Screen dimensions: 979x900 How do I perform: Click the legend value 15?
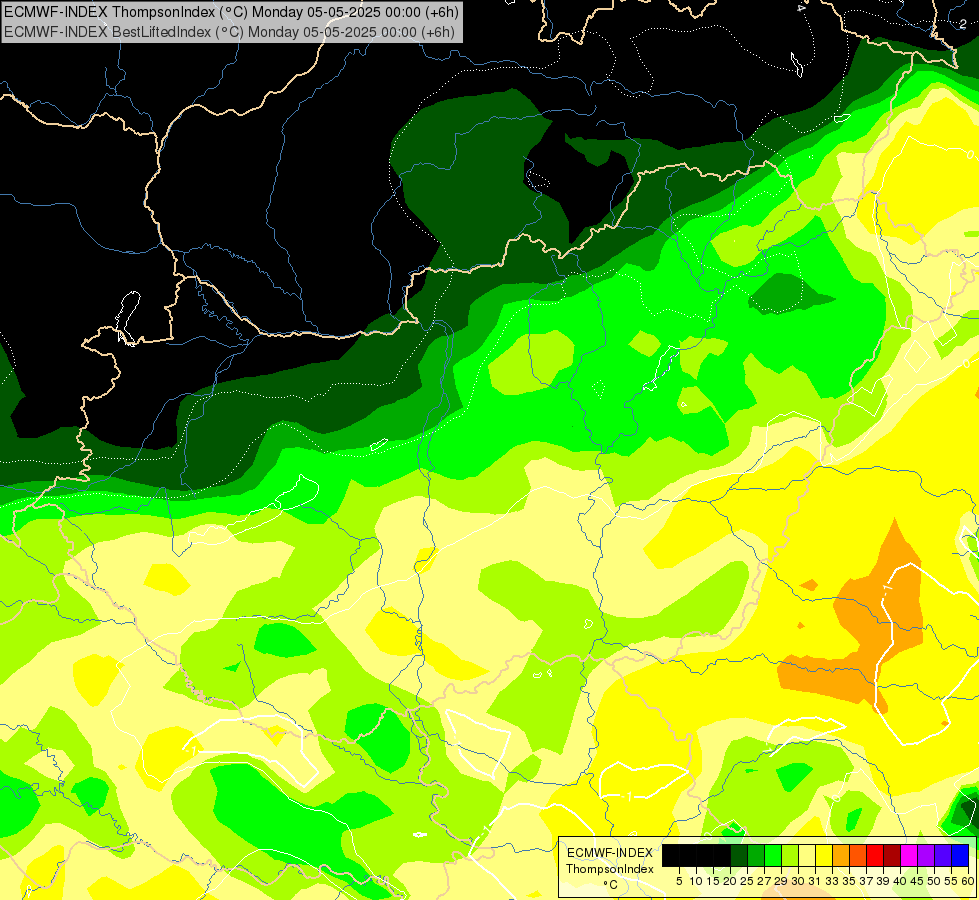click(714, 881)
